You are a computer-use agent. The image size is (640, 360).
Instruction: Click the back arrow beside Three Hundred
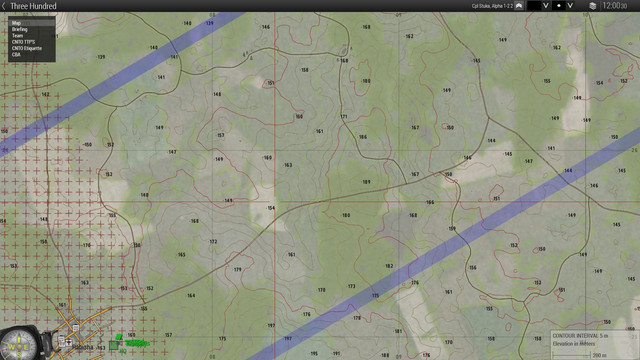tap(4, 6)
